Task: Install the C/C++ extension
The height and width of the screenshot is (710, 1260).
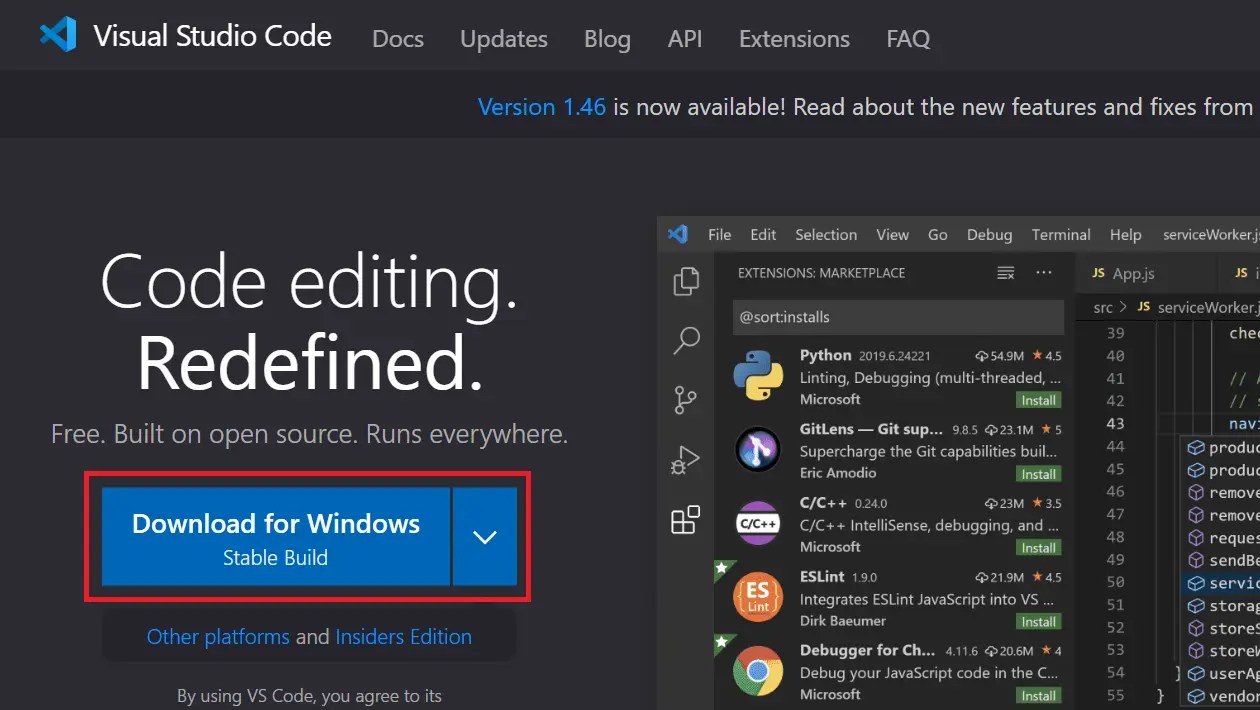Action: [x=1038, y=548]
